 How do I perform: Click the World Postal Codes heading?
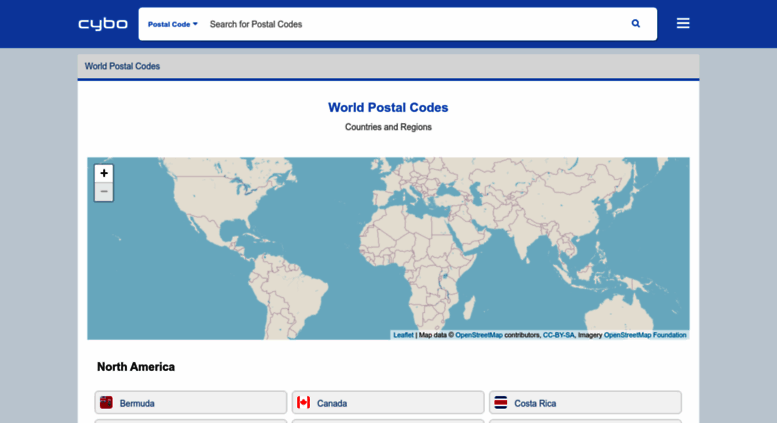tap(388, 107)
